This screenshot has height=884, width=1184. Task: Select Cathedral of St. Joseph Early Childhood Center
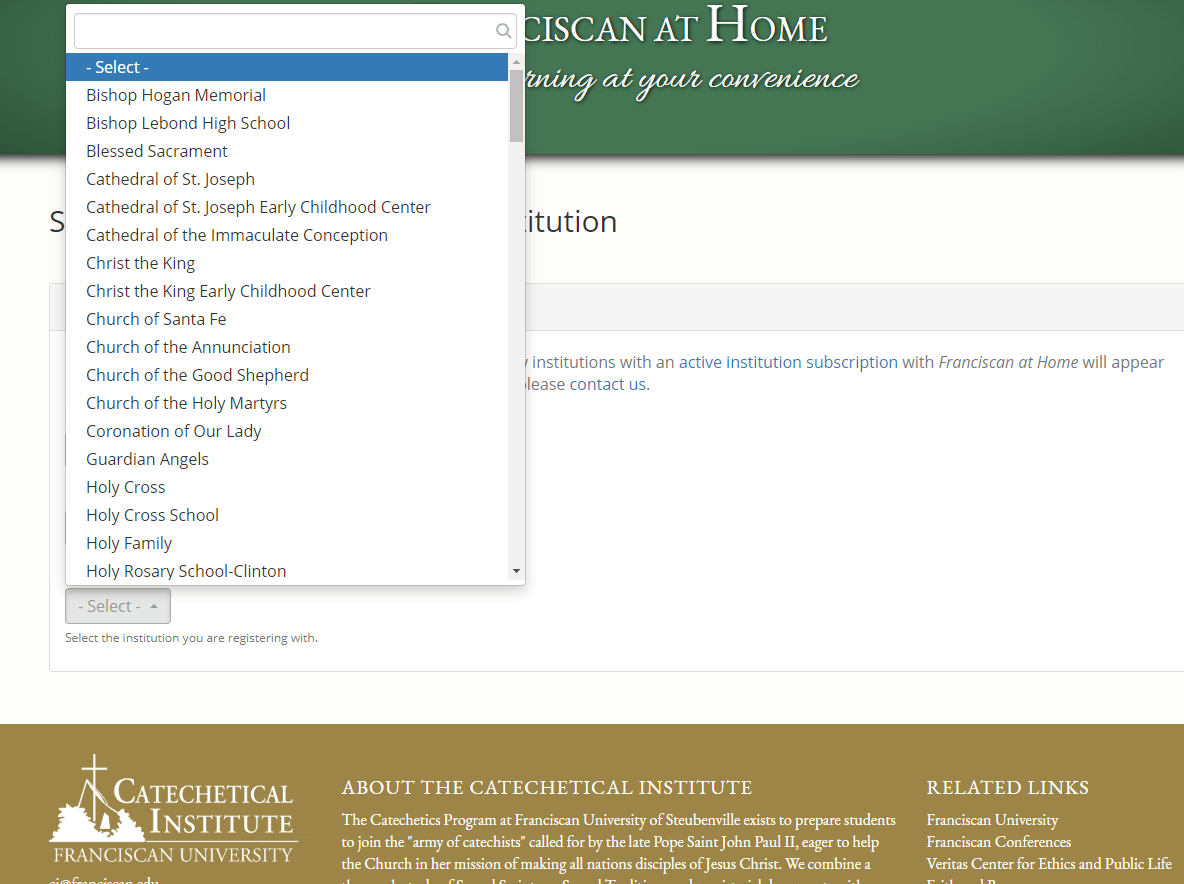287,207
